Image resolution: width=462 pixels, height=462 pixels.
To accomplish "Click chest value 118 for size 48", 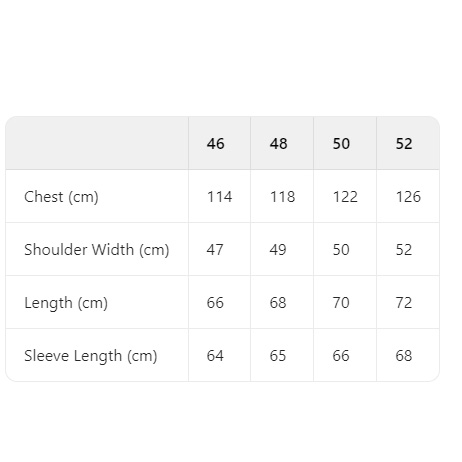I will click(282, 197).
